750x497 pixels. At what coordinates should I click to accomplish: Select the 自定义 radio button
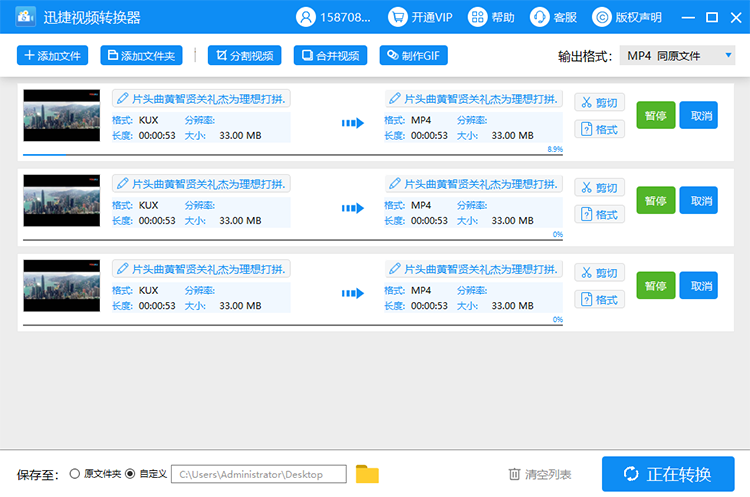pyautogui.click(x=130, y=474)
